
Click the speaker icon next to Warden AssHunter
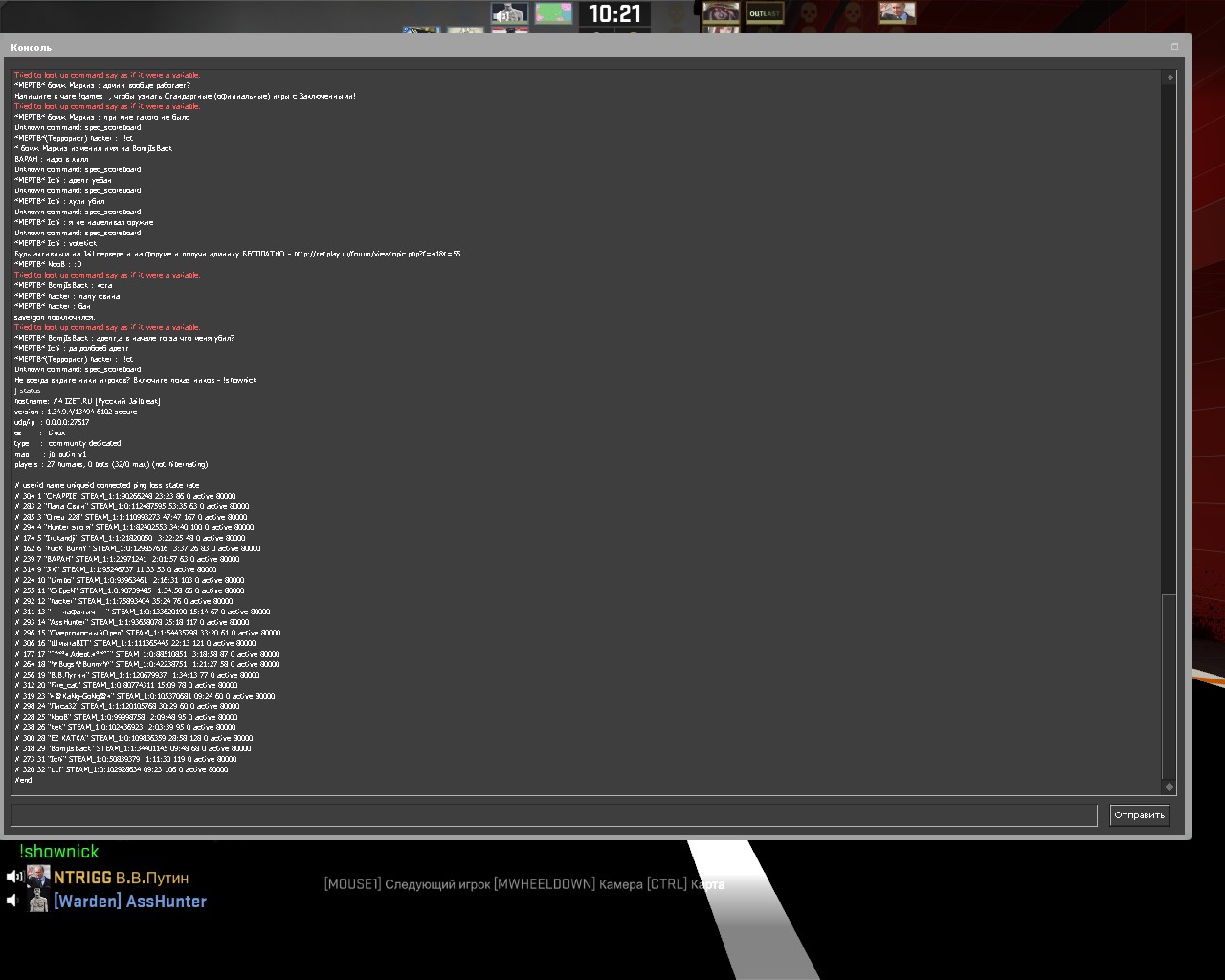click(13, 901)
